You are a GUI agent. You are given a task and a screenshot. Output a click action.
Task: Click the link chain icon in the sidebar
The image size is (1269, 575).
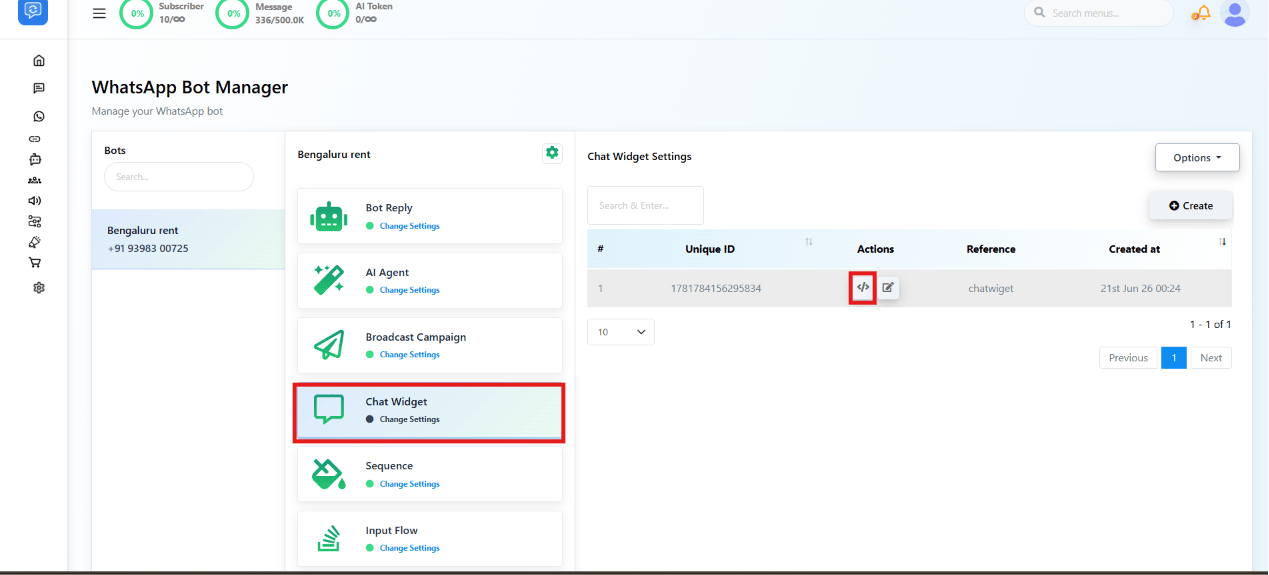pyautogui.click(x=35, y=138)
